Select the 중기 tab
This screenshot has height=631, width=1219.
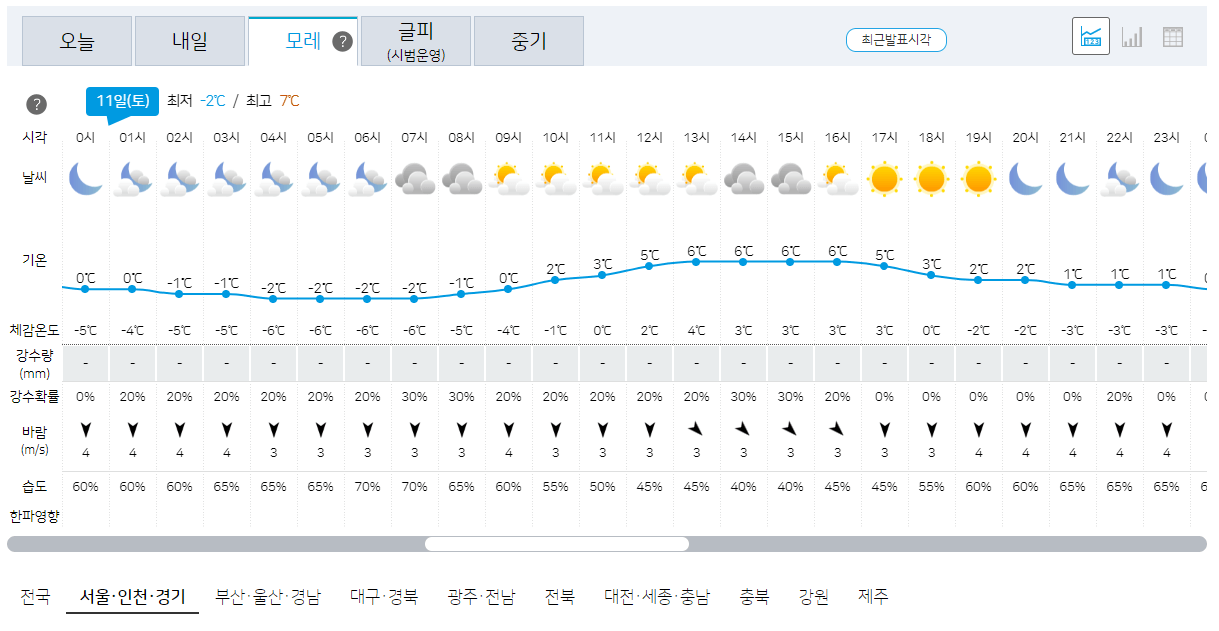528,41
